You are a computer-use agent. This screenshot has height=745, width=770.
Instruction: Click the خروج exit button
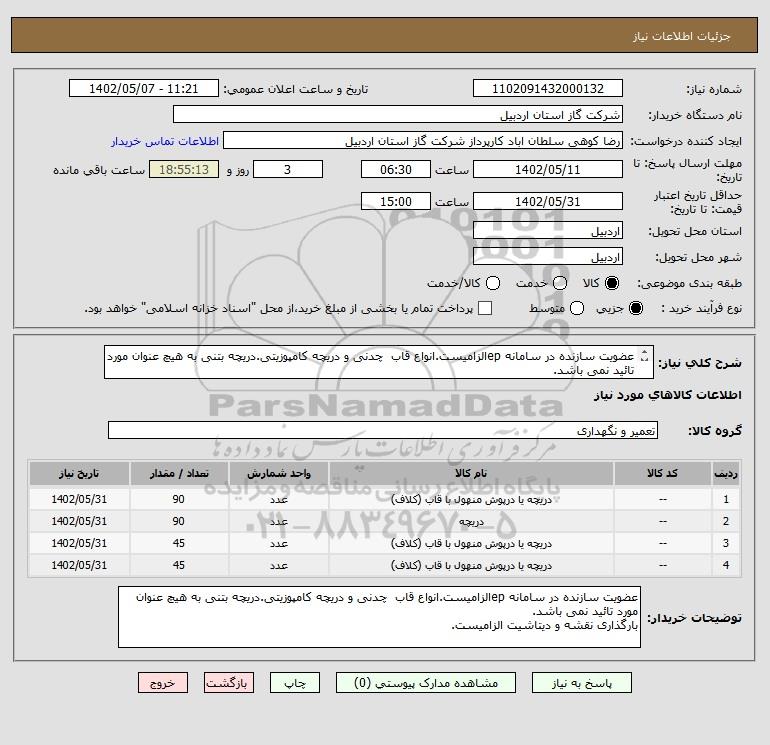(163, 683)
